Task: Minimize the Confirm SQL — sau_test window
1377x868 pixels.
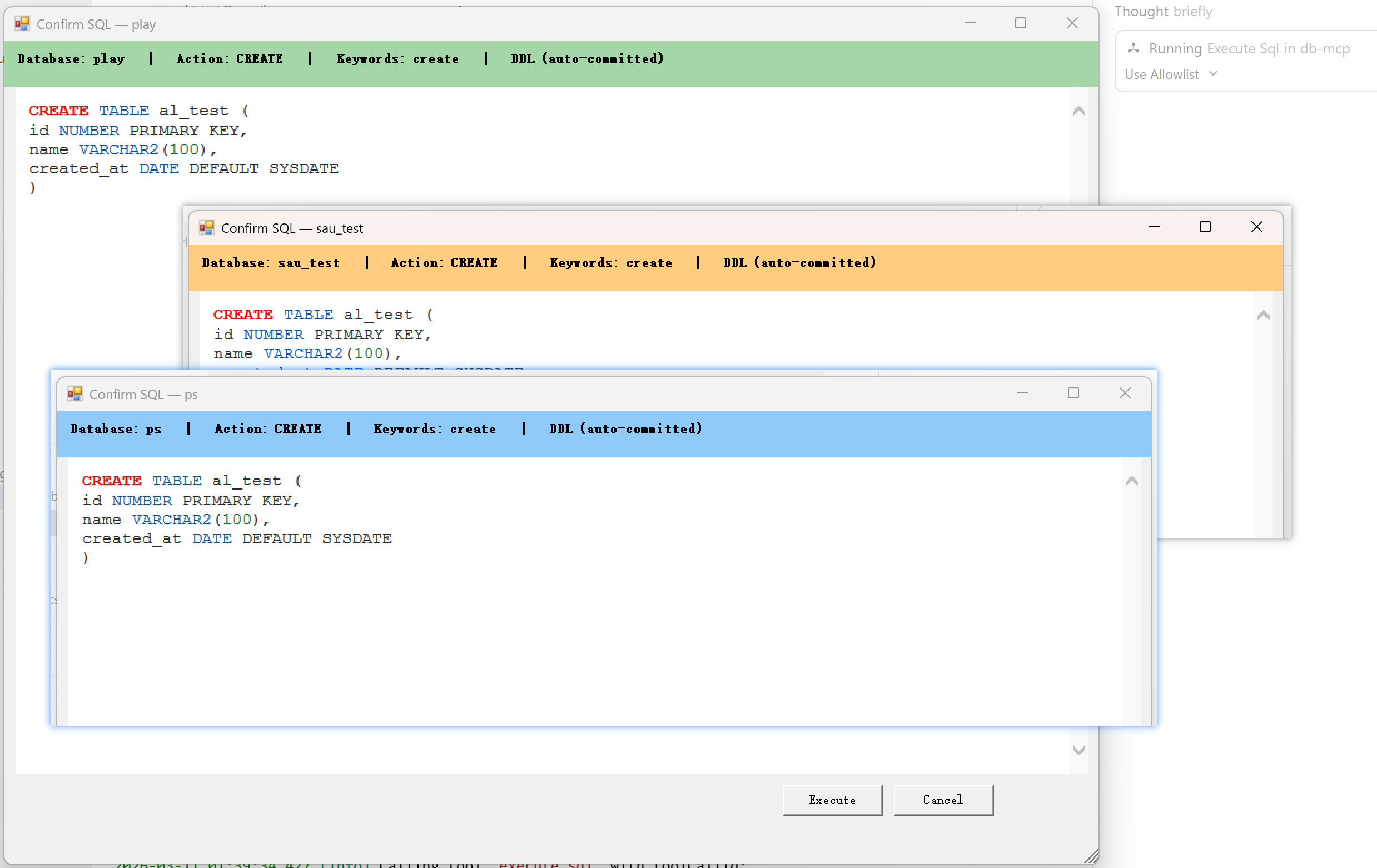Action: [x=1155, y=227]
